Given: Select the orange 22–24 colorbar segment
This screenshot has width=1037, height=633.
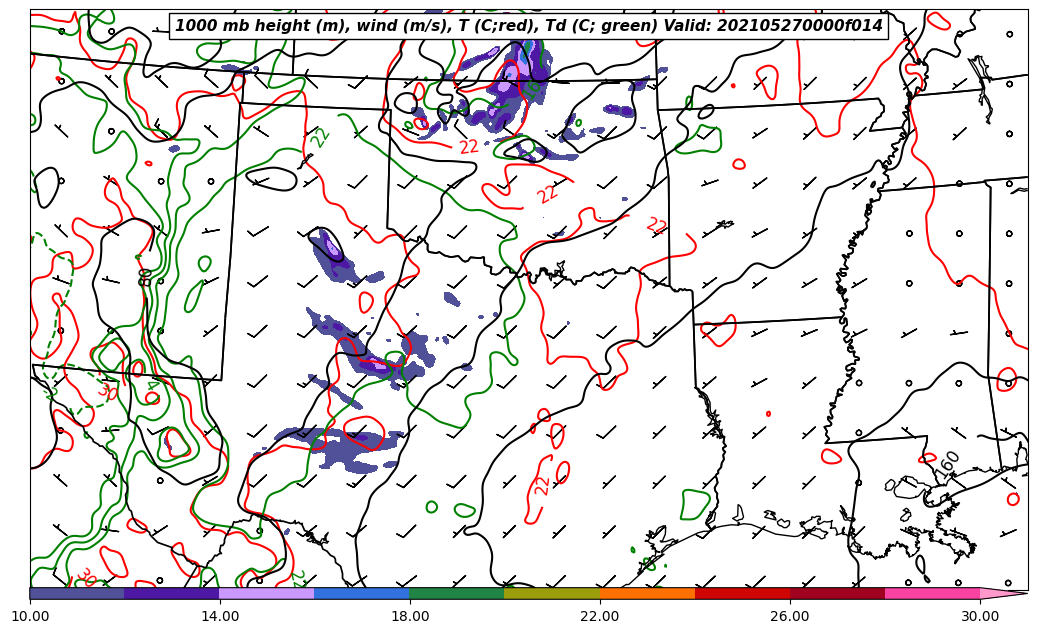Looking at the screenshot, I should point(646,593).
